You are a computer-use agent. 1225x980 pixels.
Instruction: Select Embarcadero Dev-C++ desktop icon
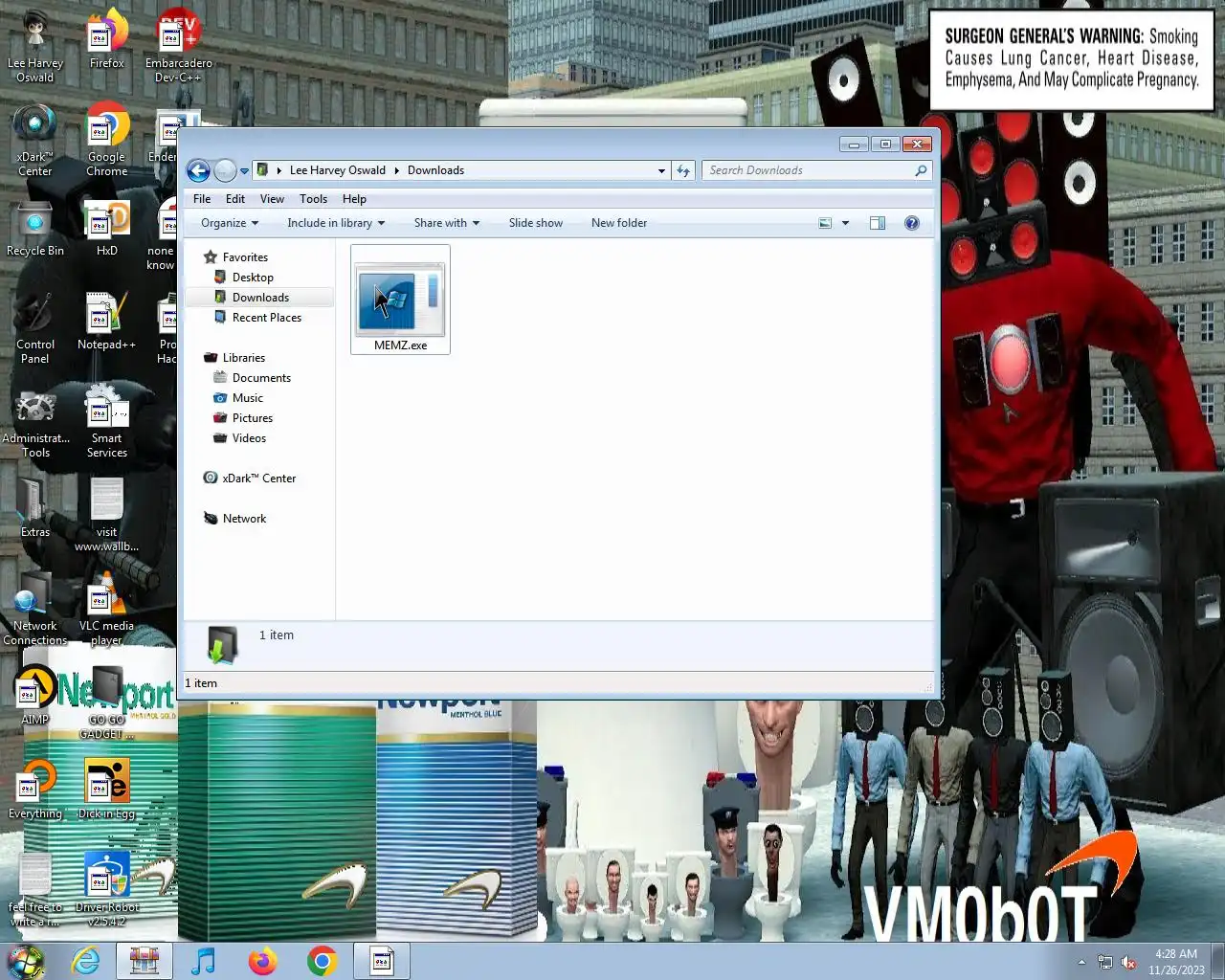[x=178, y=46]
